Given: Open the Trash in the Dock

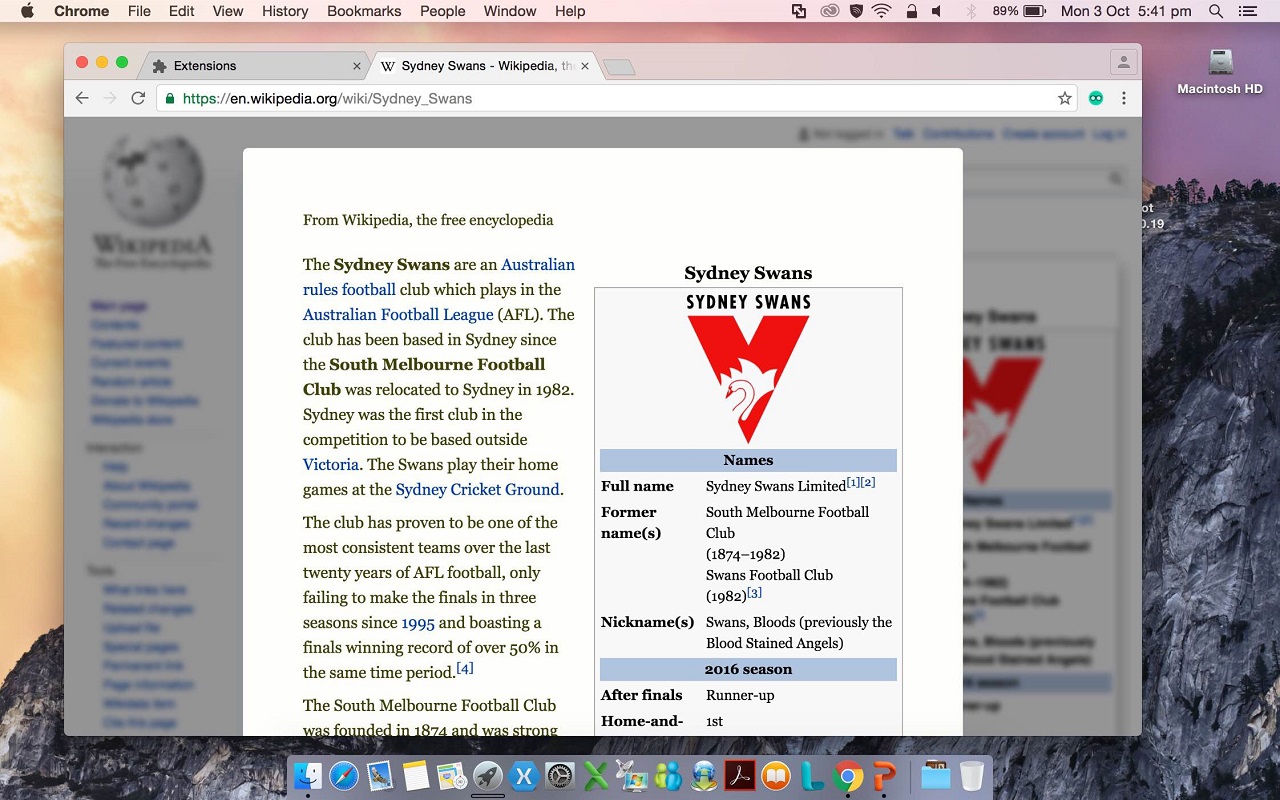Looking at the screenshot, I should (x=971, y=776).
